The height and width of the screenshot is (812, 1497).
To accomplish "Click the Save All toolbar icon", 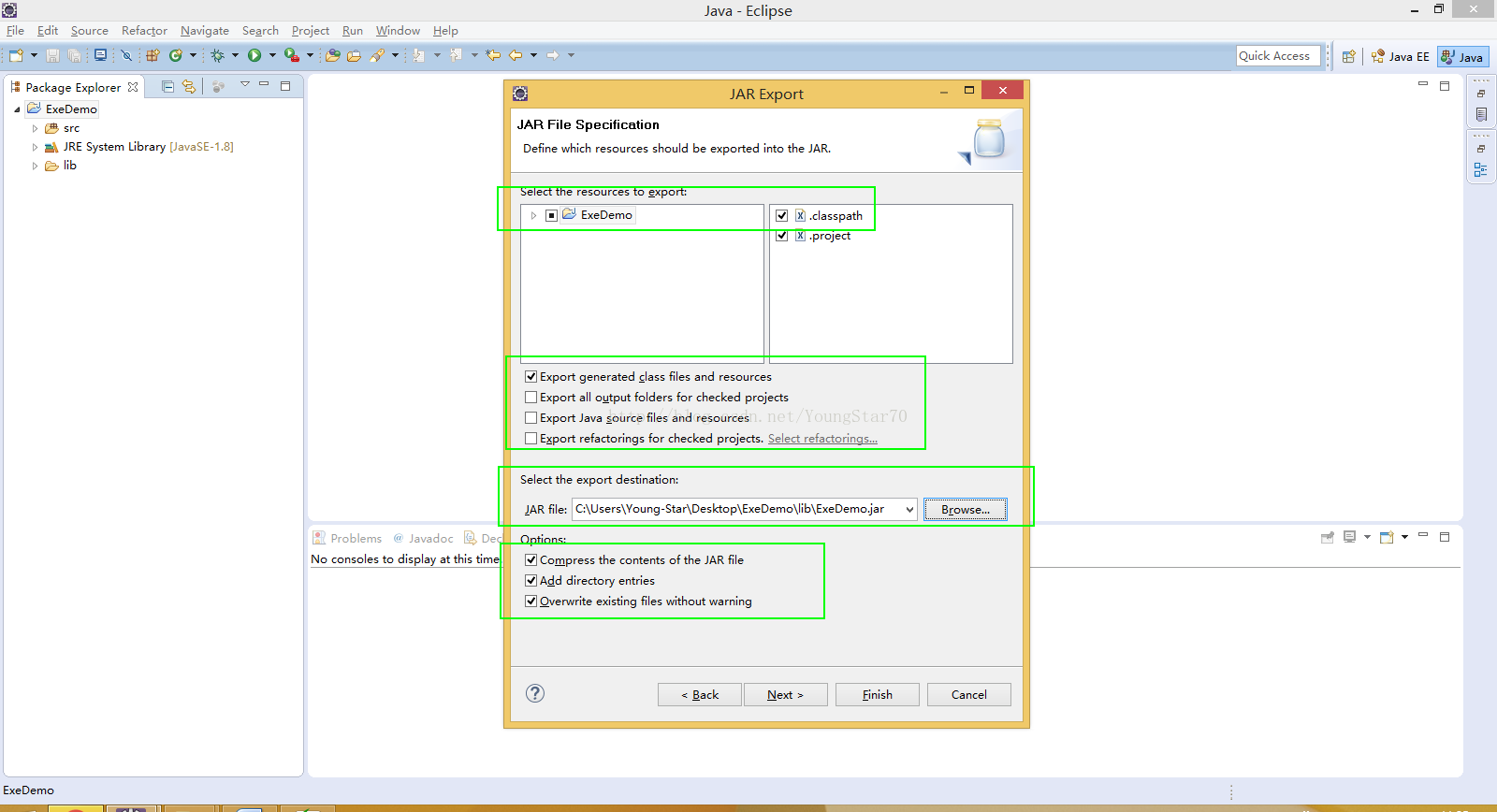I will coord(74,55).
